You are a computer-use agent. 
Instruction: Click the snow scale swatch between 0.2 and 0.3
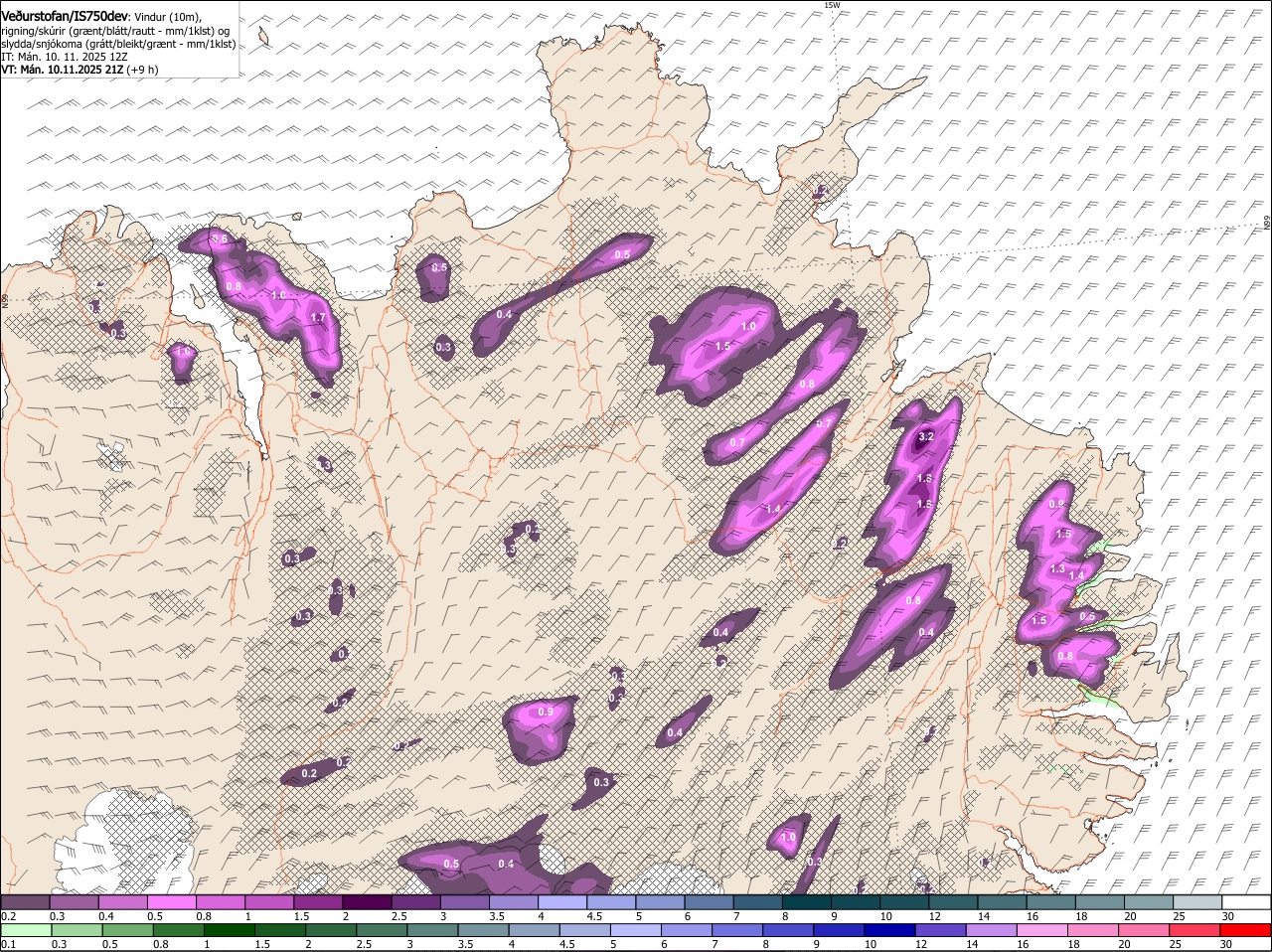(25, 902)
